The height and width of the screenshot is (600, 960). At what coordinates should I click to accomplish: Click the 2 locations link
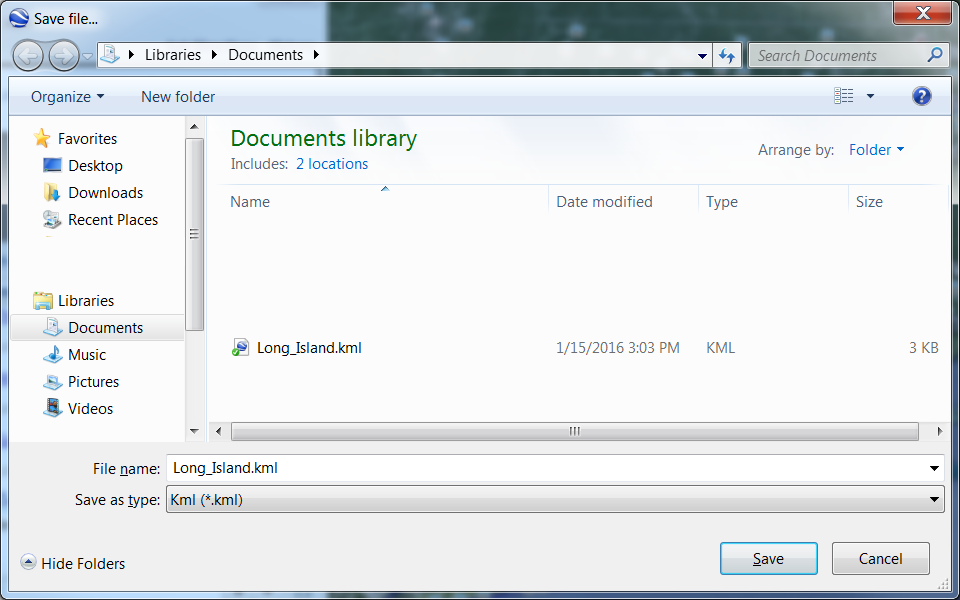click(x=332, y=164)
